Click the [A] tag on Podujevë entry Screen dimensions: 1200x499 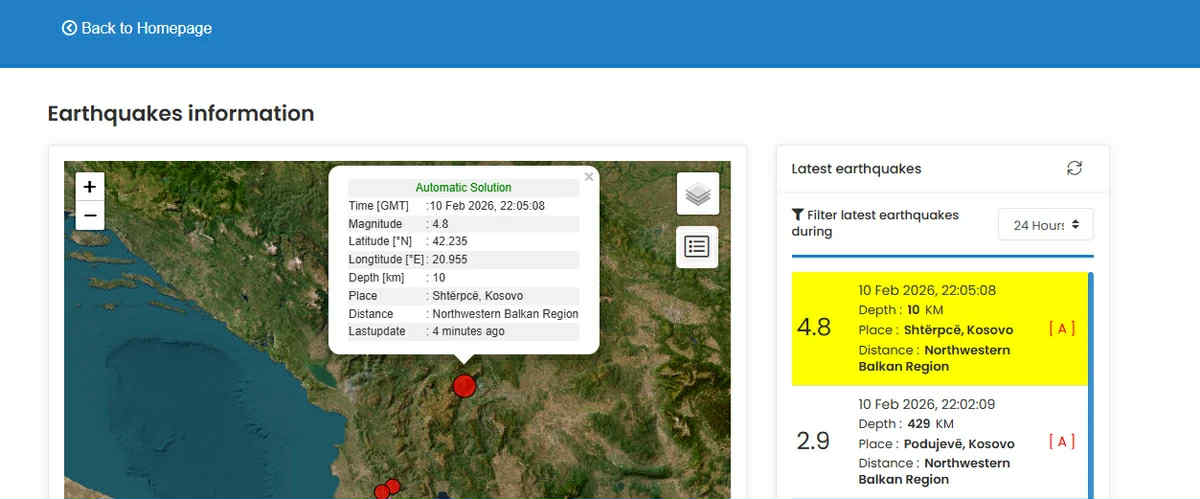[1061, 442]
